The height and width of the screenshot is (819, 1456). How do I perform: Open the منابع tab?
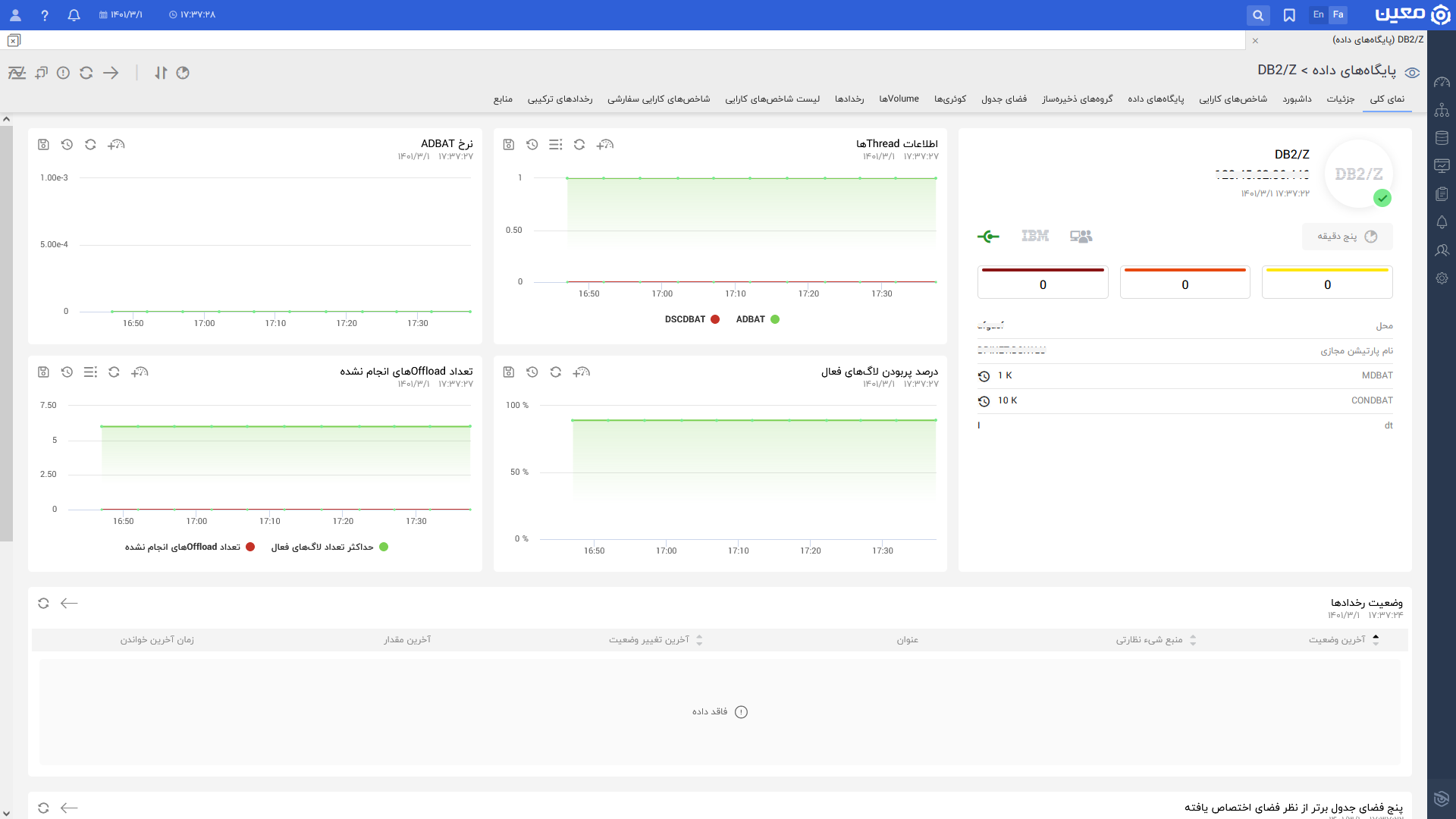[503, 99]
